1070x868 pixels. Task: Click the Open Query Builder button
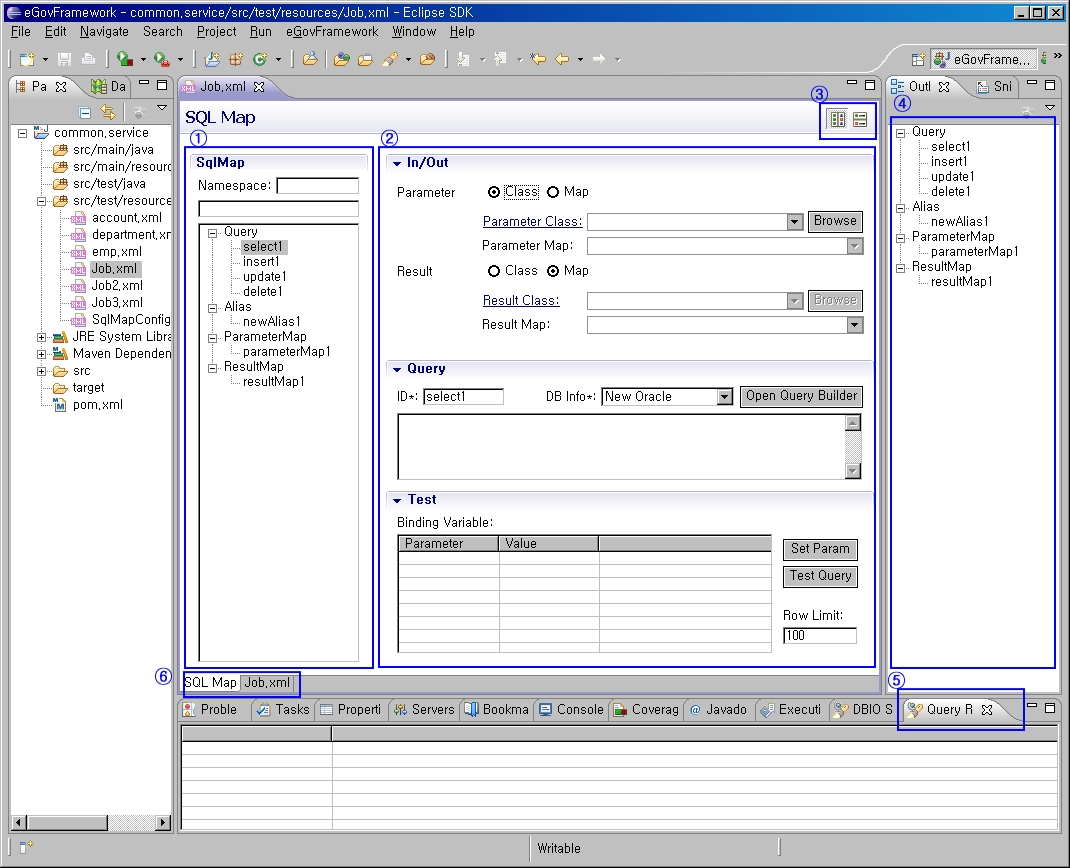[x=801, y=396]
